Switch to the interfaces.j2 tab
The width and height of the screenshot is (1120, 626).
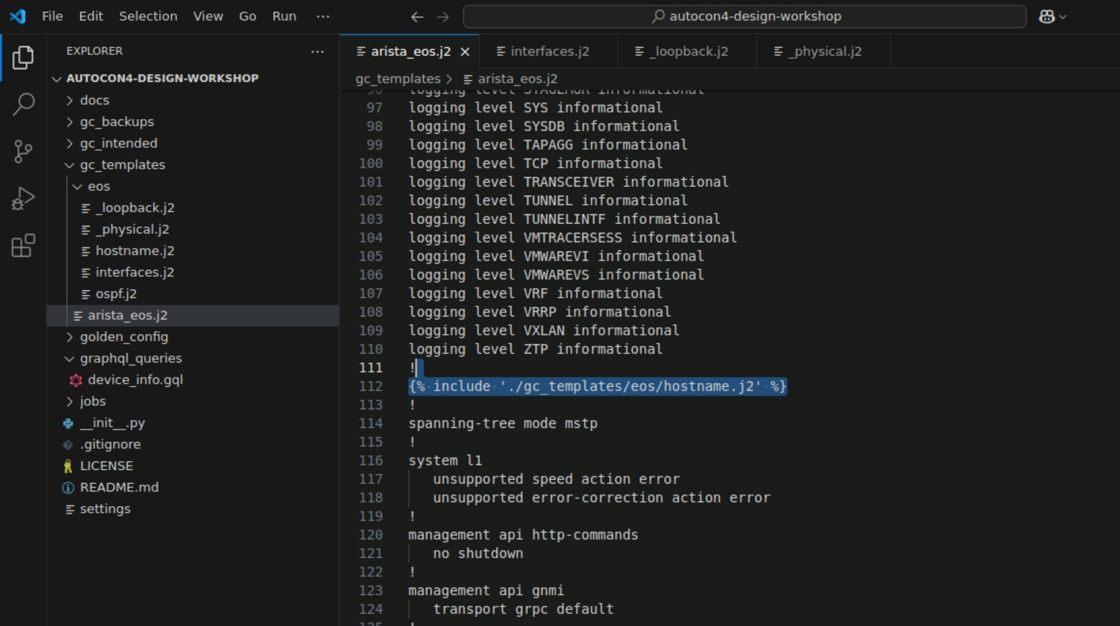pyautogui.click(x=549, y=51)
